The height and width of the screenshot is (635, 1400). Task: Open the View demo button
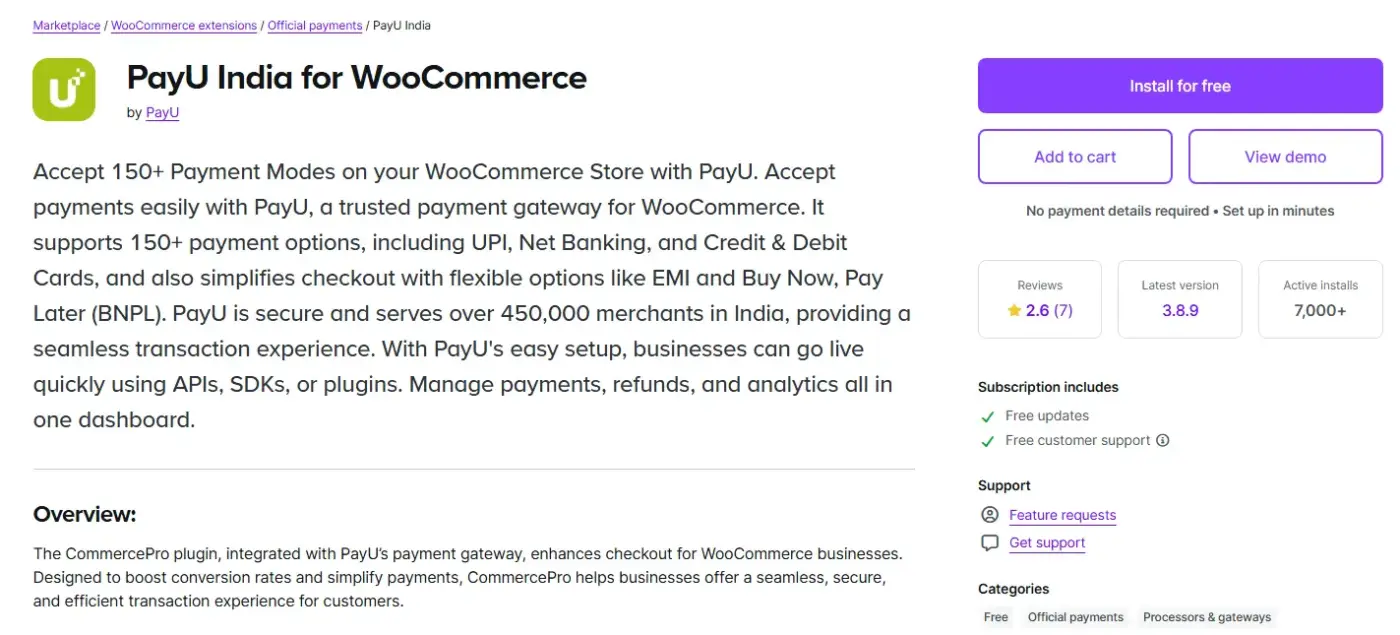click(1285, 157)
